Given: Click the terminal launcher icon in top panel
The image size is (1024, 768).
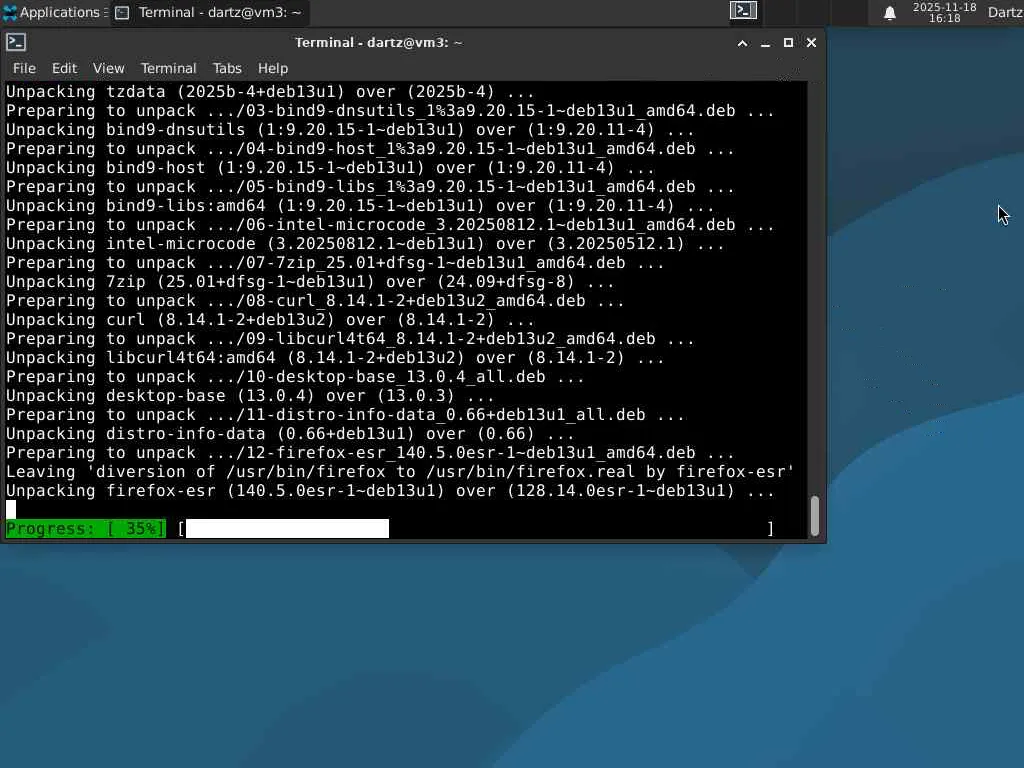Looking at the screenshot, I should [743, 11].
